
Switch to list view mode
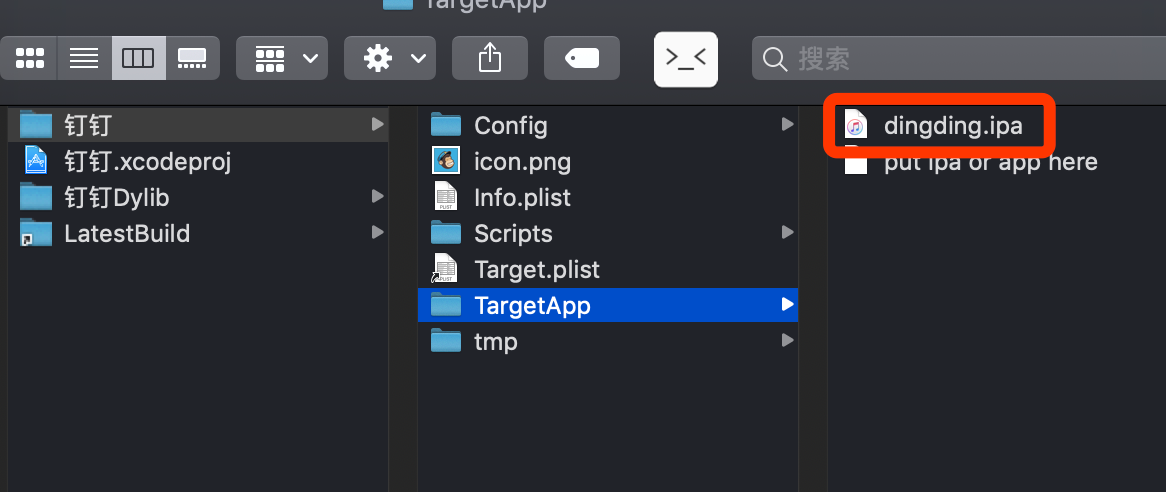[84, 58]
